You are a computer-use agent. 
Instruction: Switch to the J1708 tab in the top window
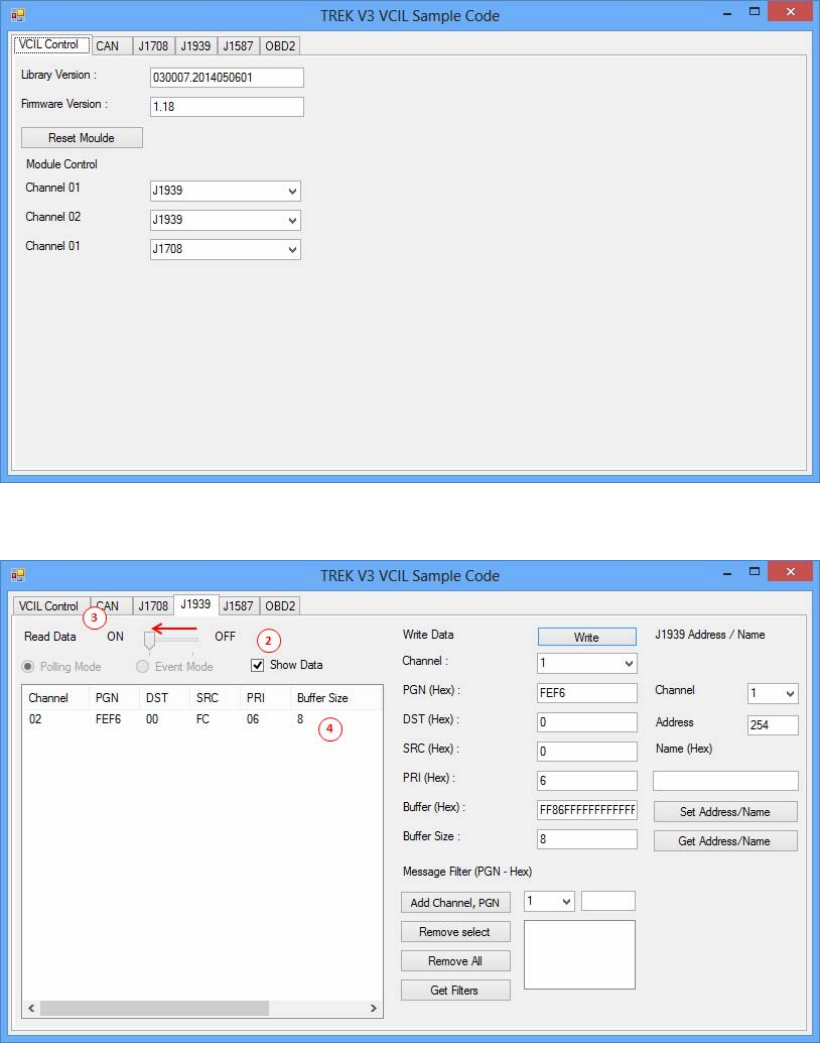coord(153,46)
